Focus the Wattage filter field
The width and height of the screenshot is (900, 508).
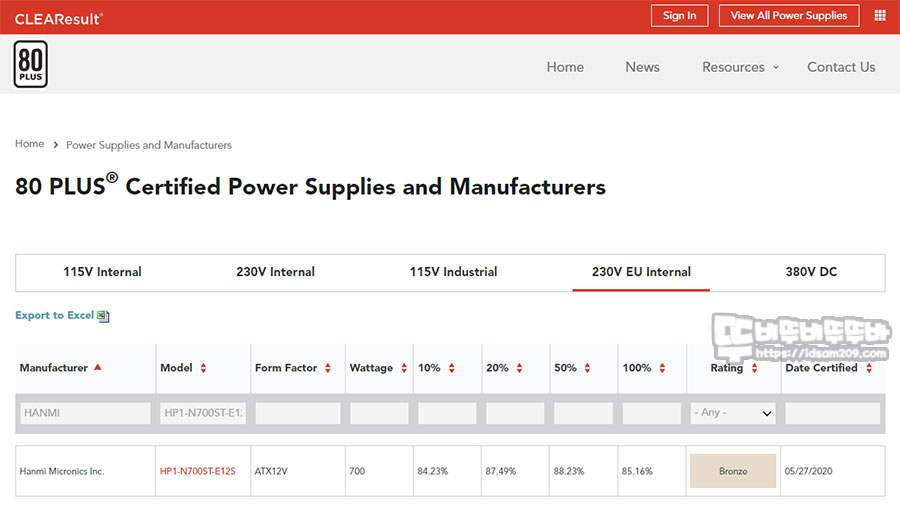tap(379, 413)
